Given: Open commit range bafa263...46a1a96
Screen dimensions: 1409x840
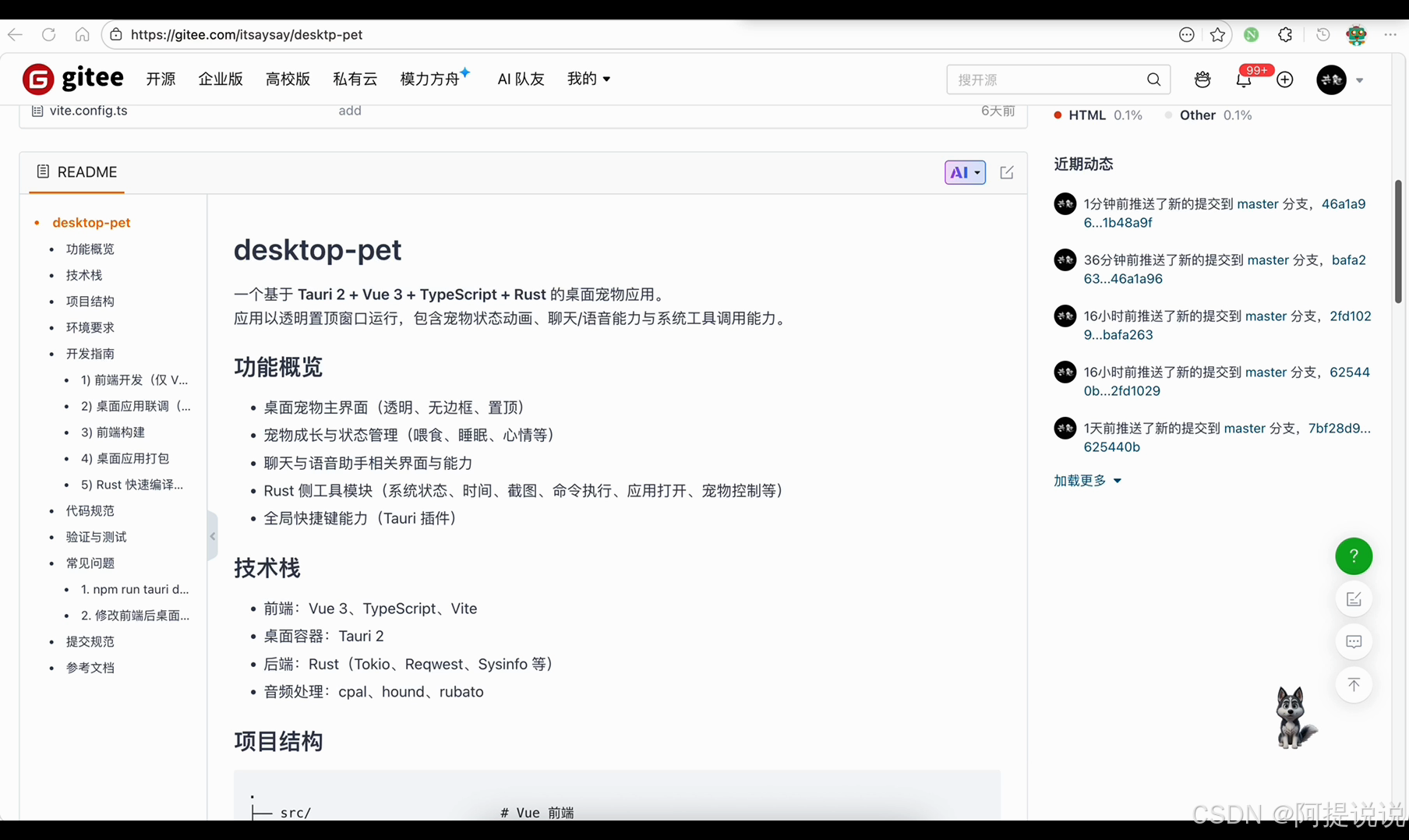Looking at the screenshot, I should point(1224,270).
